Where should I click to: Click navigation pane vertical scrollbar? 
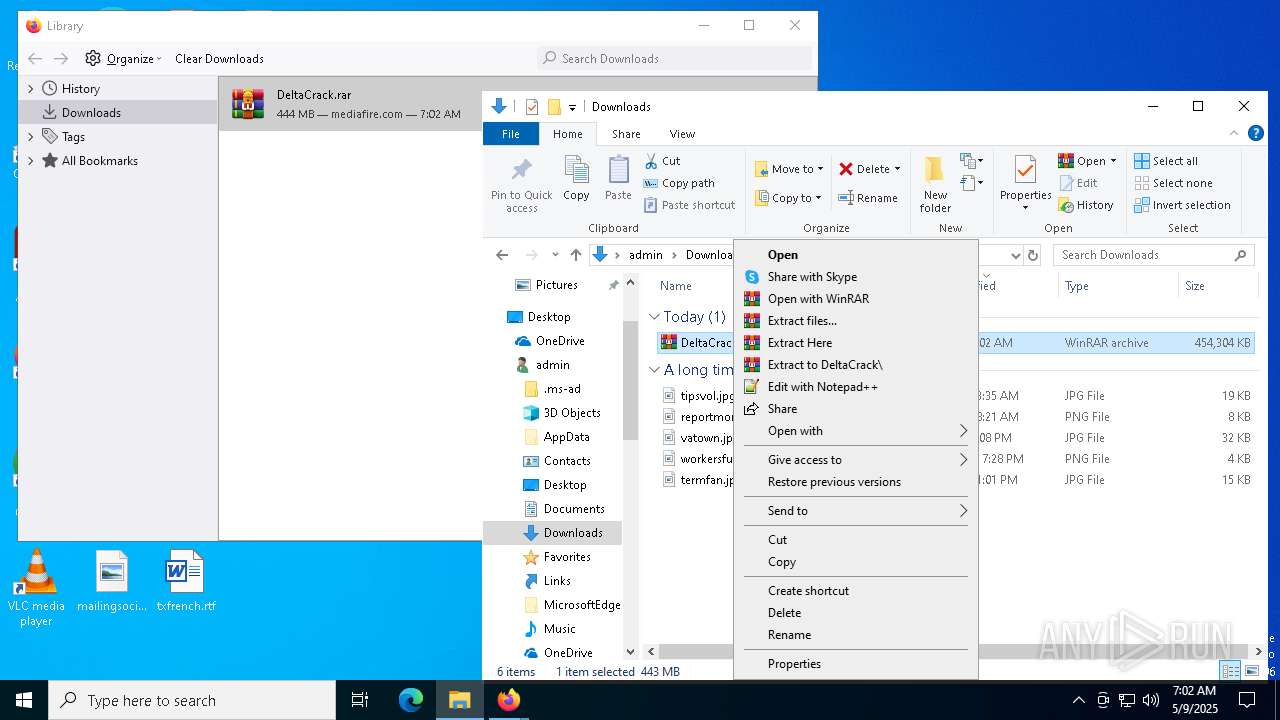point(630,380)
